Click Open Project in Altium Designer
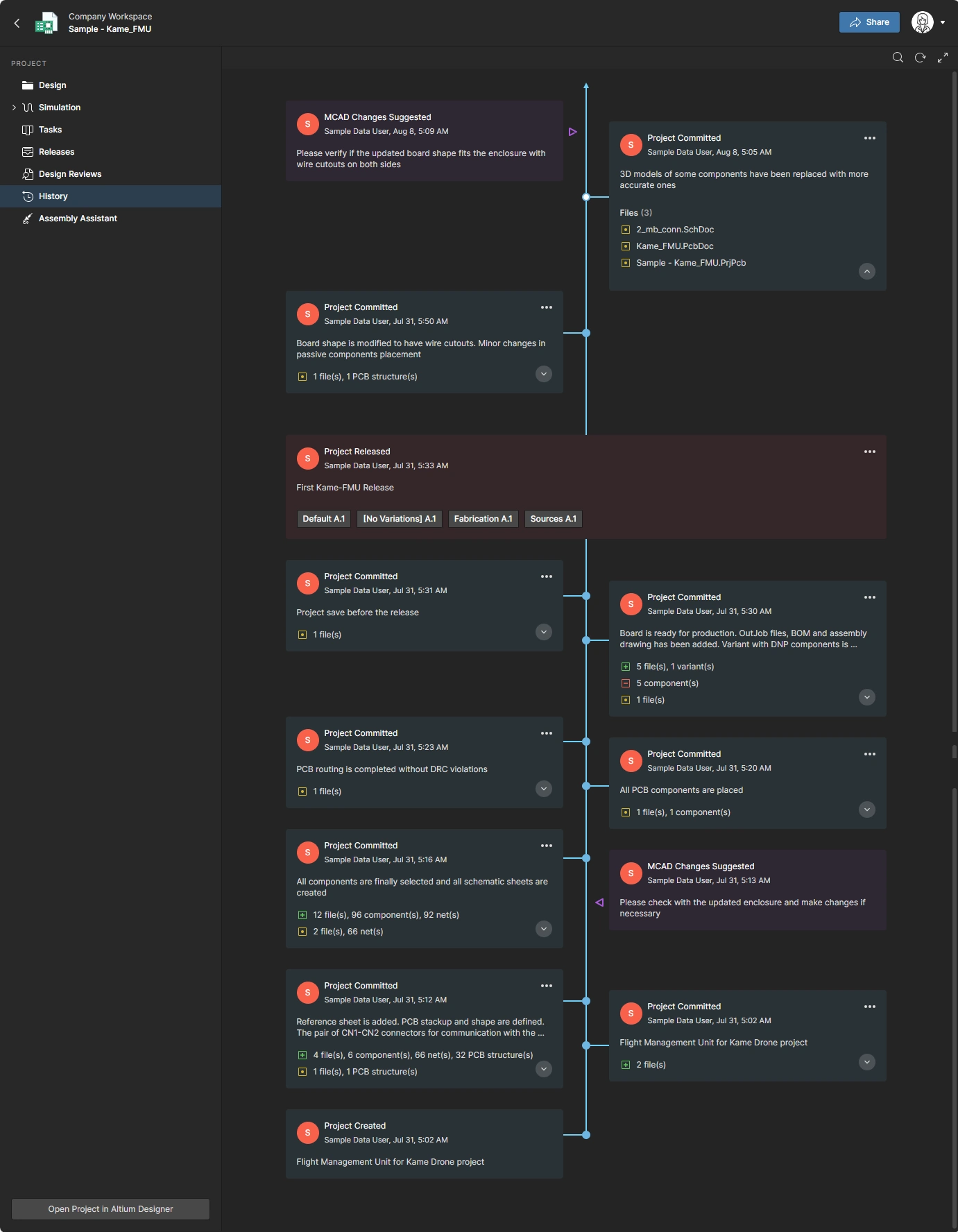The height and width of the screenshot is (1232, 958). coord(110,1209)
